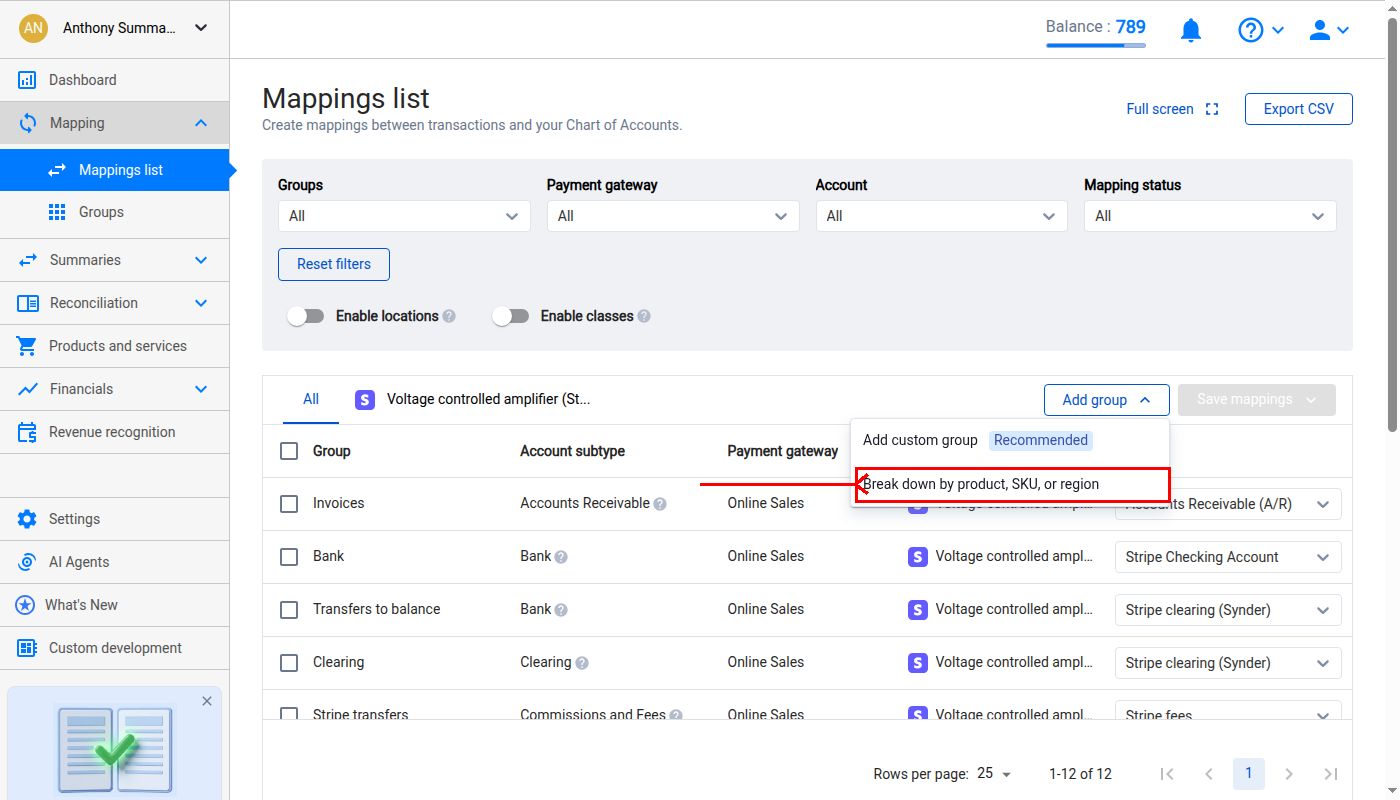Screen dimensions: 1400x800
Task: Open notifications bell icon
Action: click(x=1190, y=31)
